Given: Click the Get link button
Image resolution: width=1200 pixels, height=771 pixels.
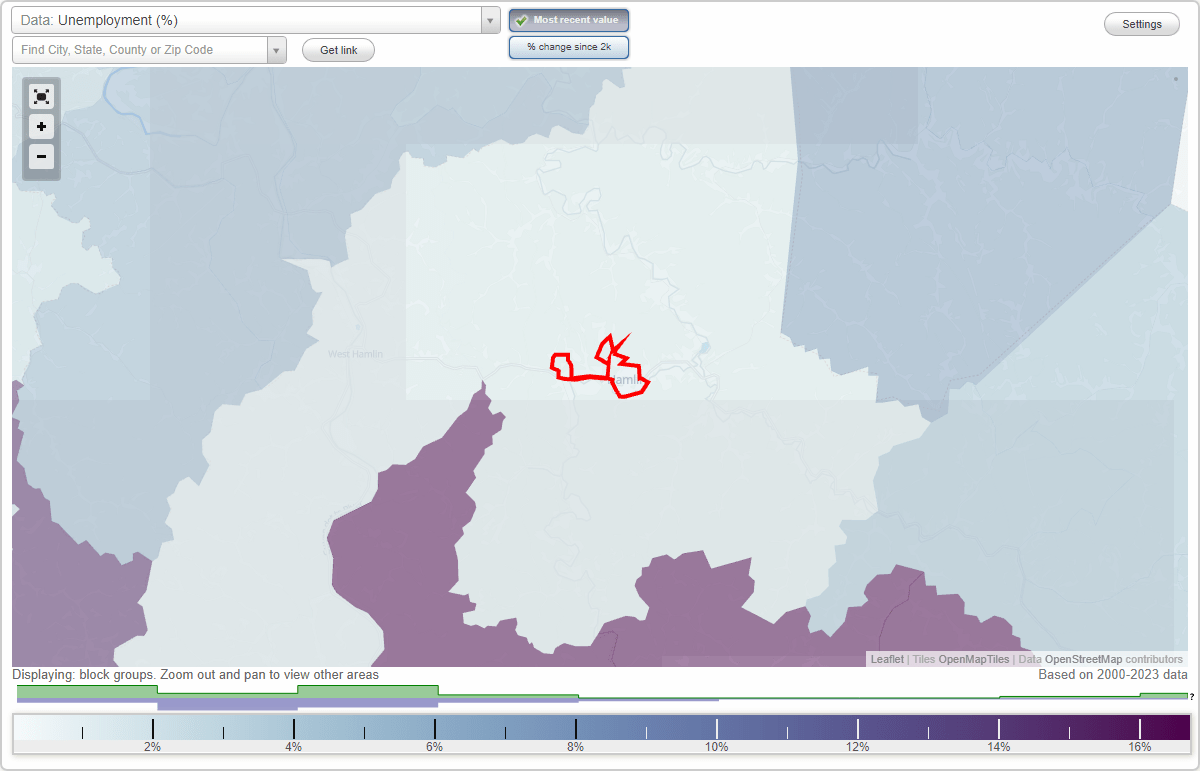Looking at the screenshot, I should (338, 50).
